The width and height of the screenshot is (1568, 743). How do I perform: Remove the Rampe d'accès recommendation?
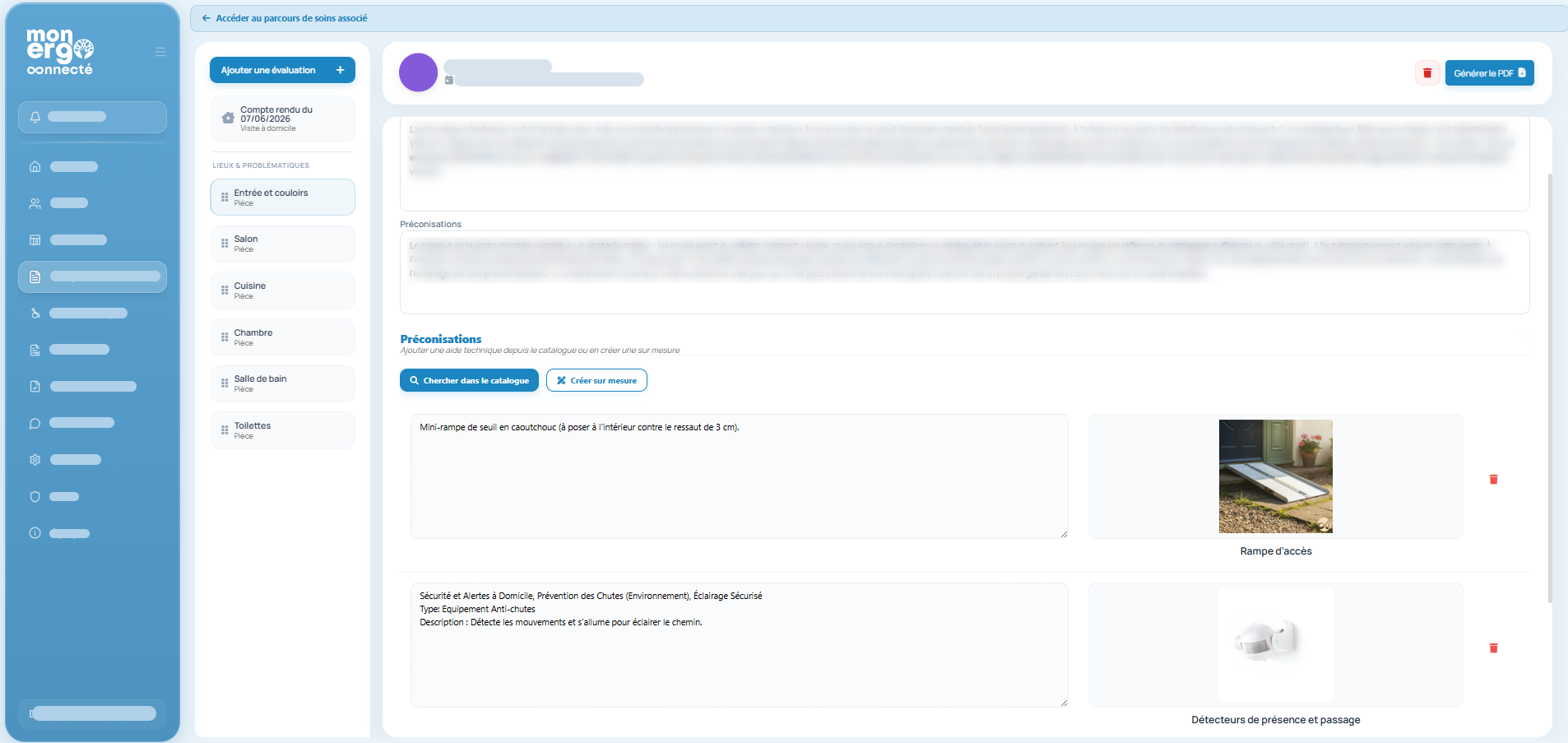(1494, 479)
